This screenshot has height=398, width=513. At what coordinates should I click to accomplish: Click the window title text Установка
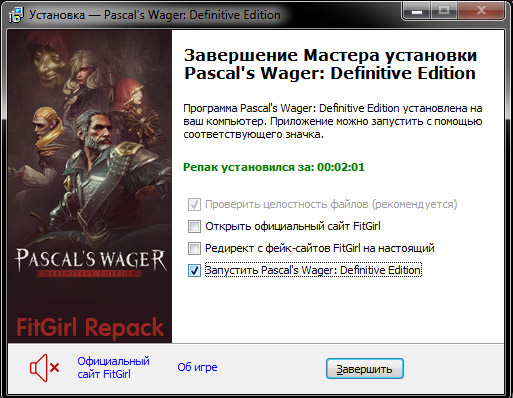coord(57,15)
